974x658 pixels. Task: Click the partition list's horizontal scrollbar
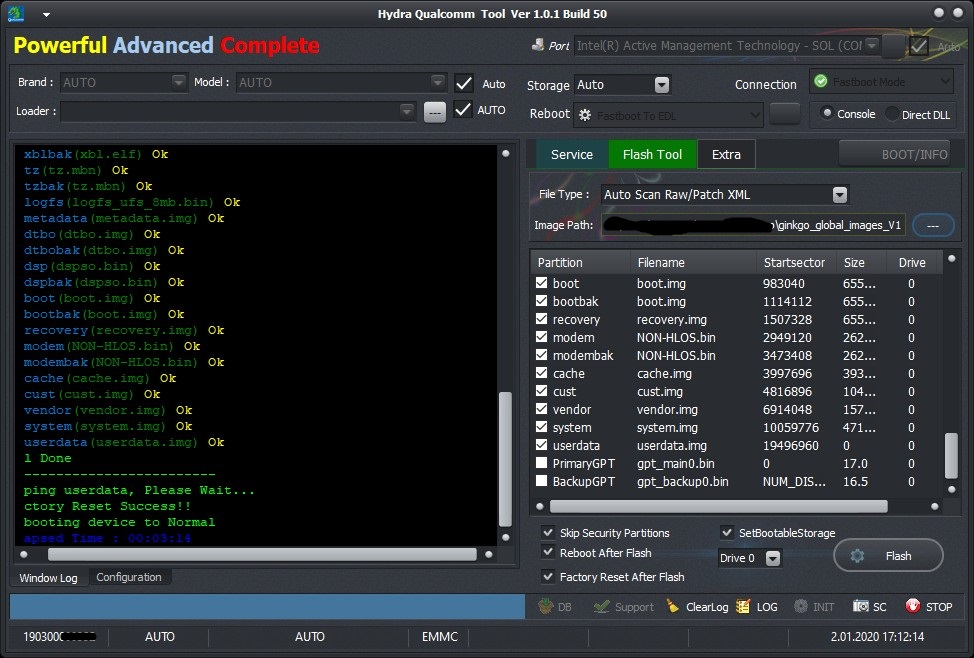(x=719, y=506)
